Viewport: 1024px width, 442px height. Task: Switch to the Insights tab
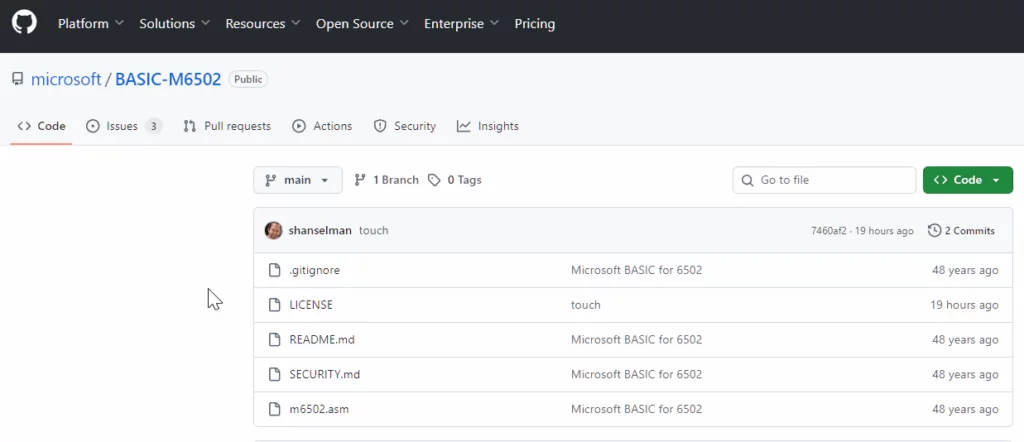tap(488, 126)
